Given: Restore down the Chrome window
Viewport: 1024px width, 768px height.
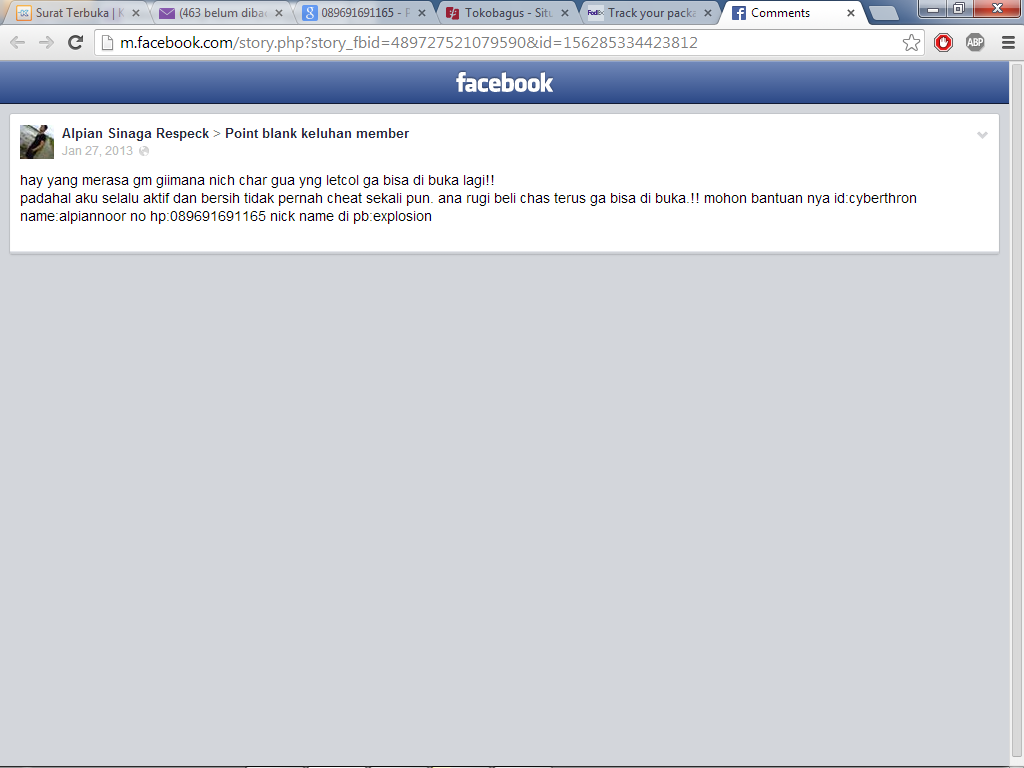Looking at the screenshot, I should (959, 8).
